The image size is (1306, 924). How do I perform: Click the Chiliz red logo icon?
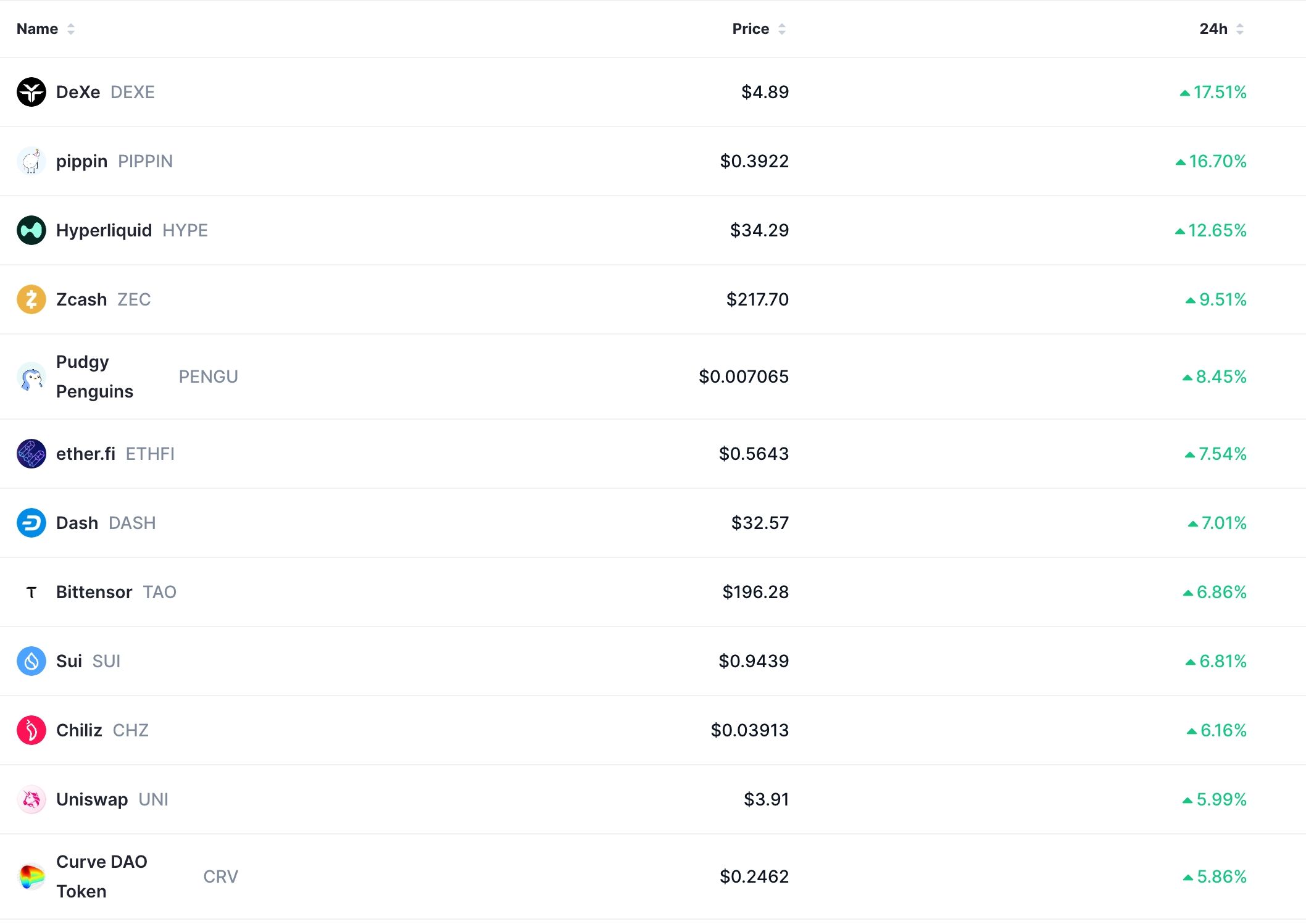[31, 730]
